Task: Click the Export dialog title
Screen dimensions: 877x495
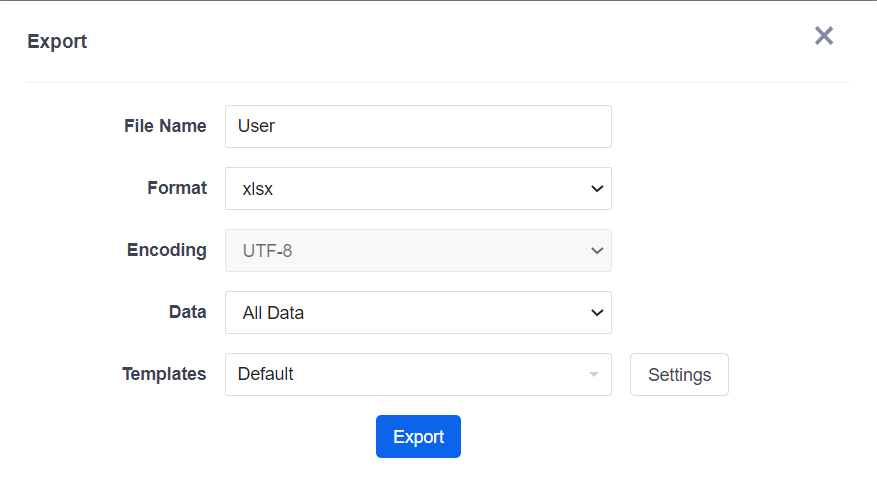Action: [x=57, y=41]
